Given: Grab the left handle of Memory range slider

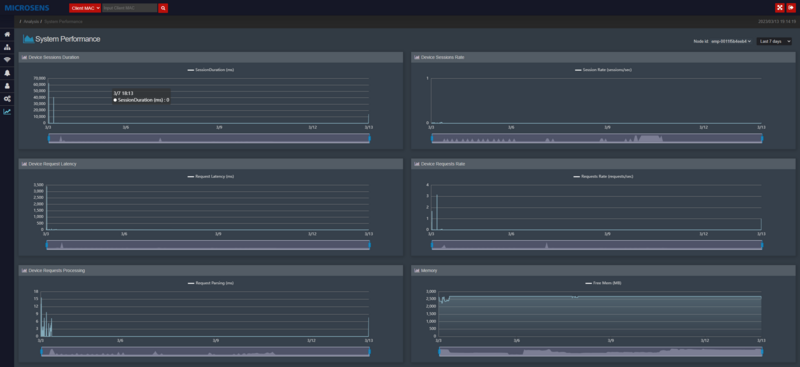Looking at the screenshot, I should pos(439,352).
